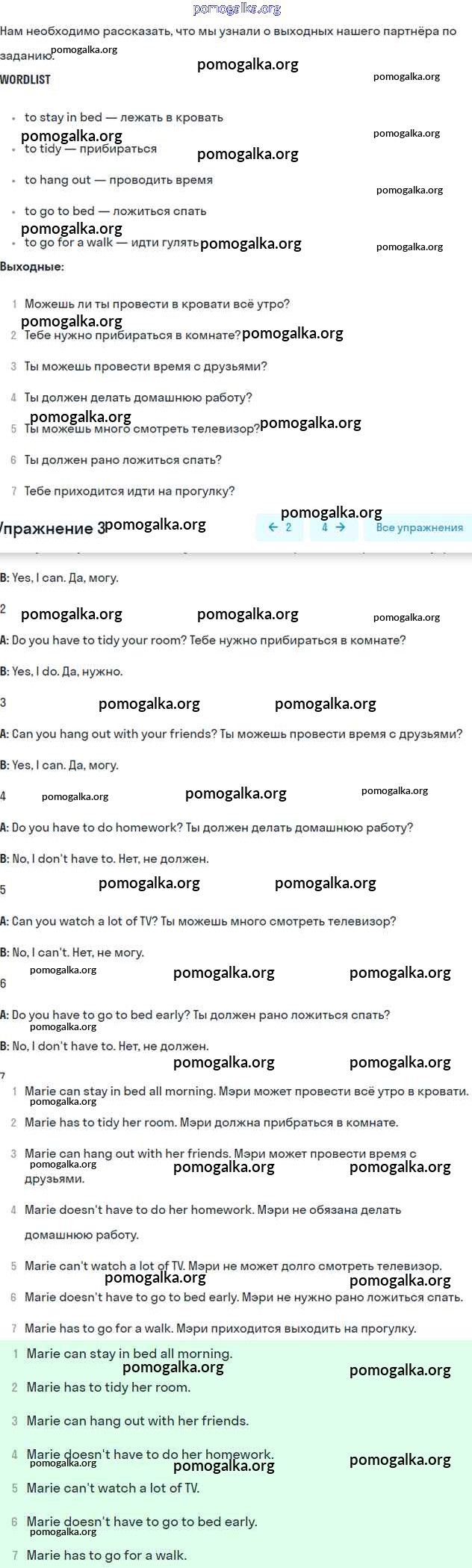Screen dimensions: 472x1568
Task: Go to next exercise 4 arrow
Action: pyautogui.click(x=333, y=527)
